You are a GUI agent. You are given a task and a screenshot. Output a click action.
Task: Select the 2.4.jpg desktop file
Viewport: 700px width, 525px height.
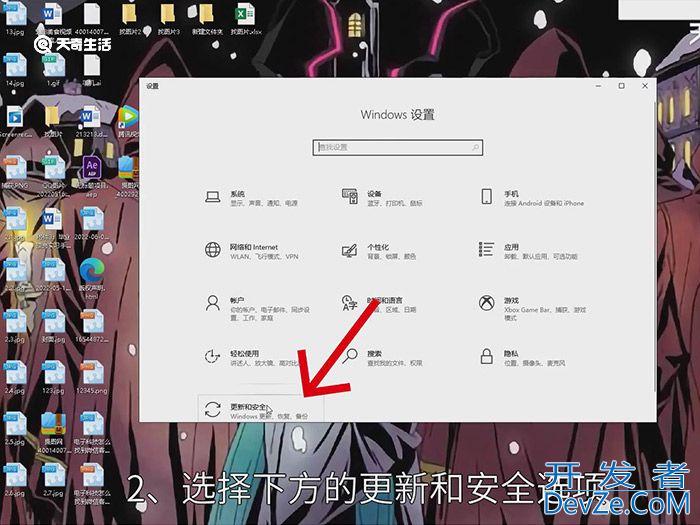coord(15,377)
